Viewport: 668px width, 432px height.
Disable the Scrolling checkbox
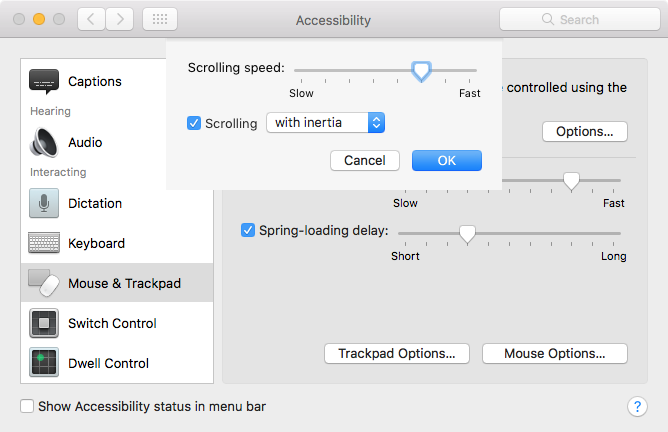(x=194, y=123)
